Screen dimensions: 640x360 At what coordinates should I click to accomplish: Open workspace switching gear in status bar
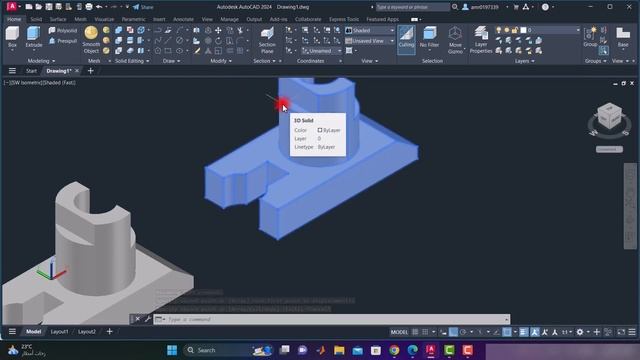pos(580,332)
